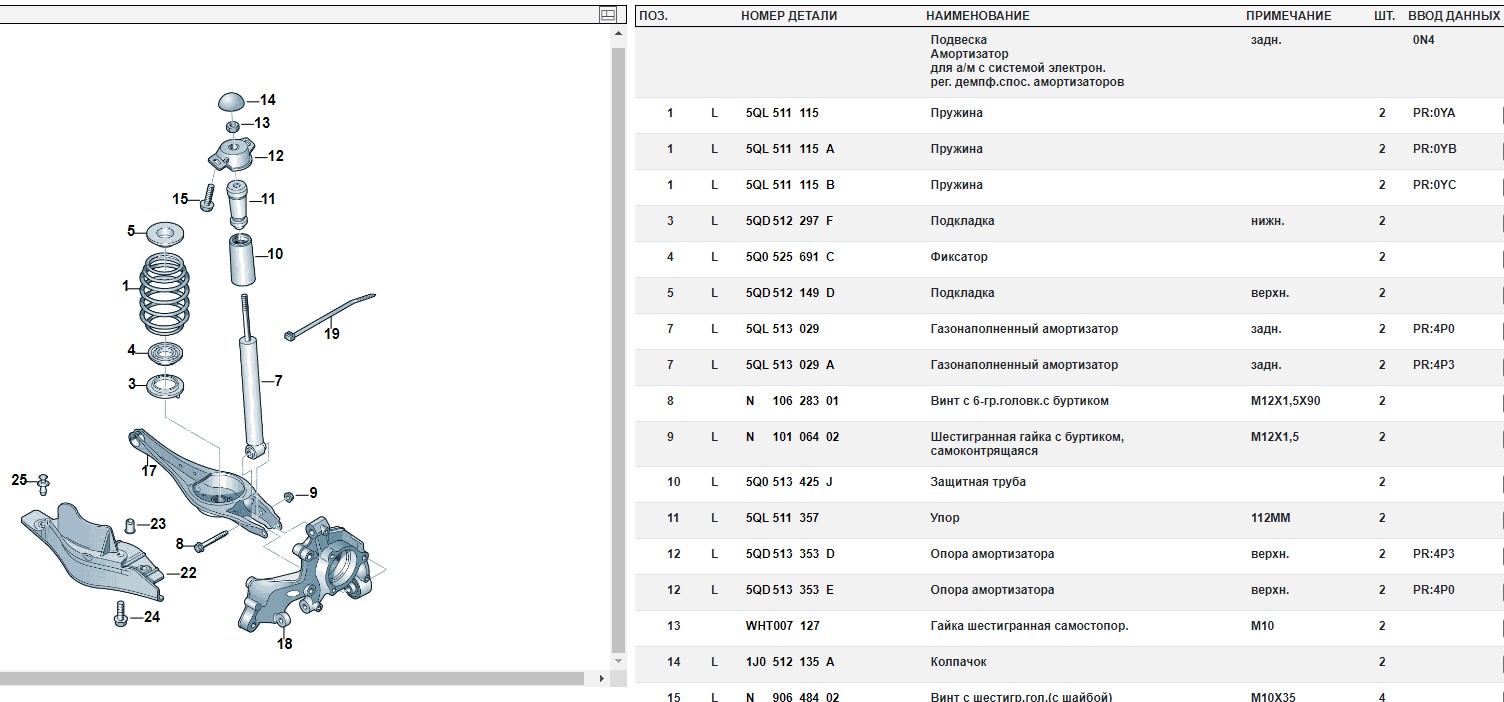Click part number 1J0 512 135 A

click(790, 662)
